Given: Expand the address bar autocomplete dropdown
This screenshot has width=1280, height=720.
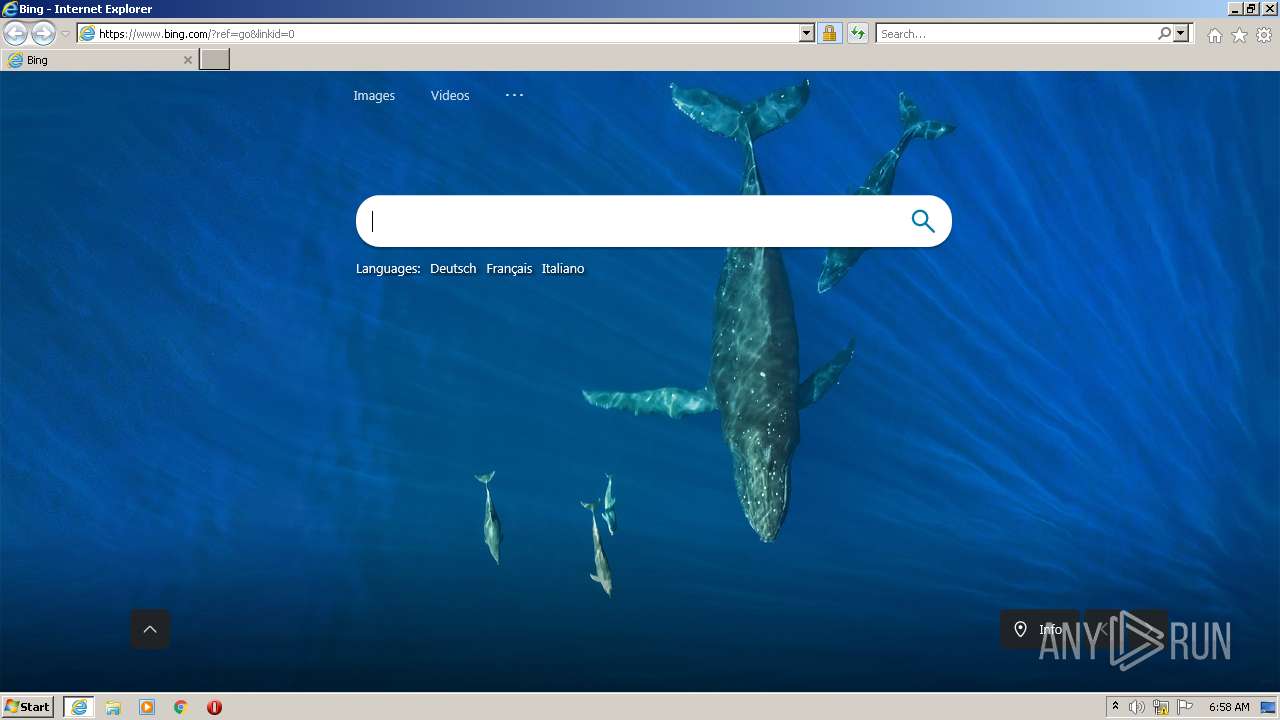Looking at the screenshot, I should (x=807, y=34).
